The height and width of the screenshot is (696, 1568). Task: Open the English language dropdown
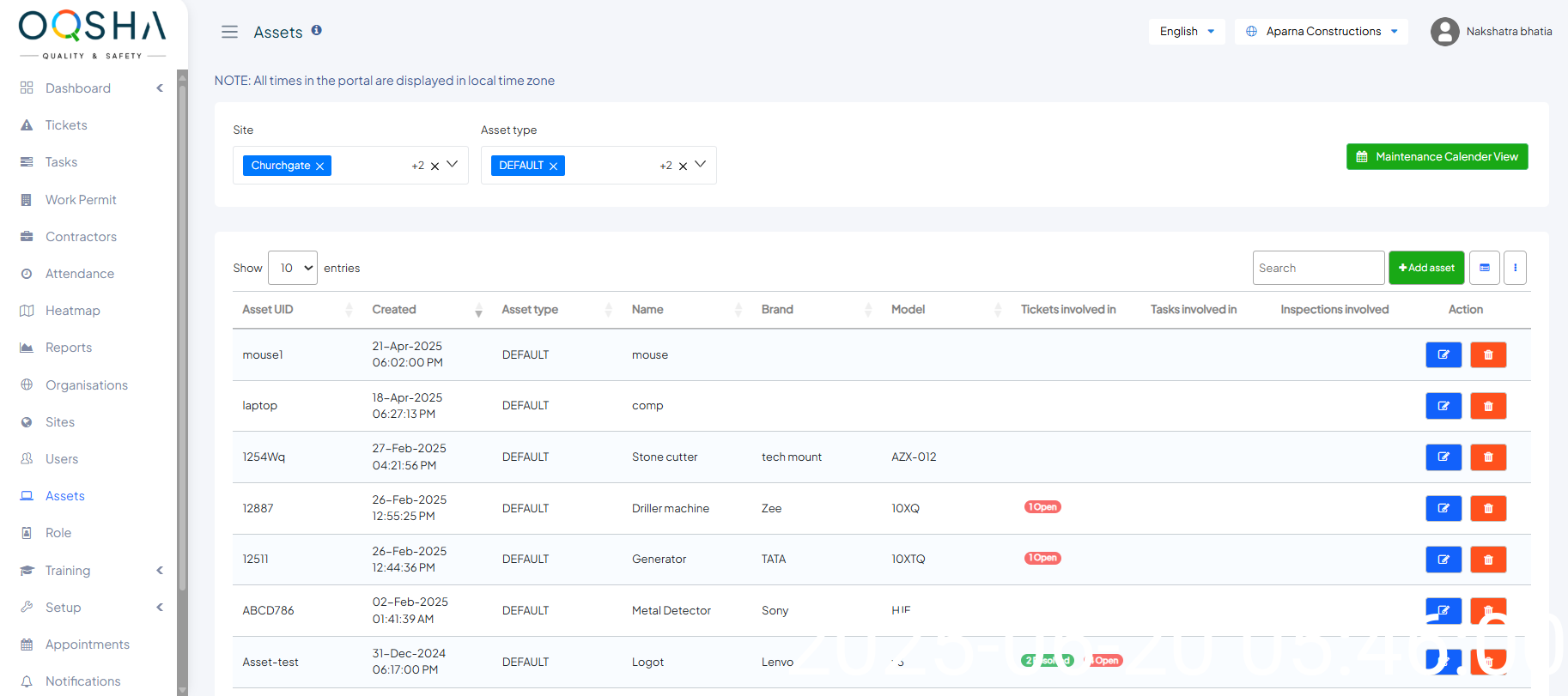(1186, 32)
